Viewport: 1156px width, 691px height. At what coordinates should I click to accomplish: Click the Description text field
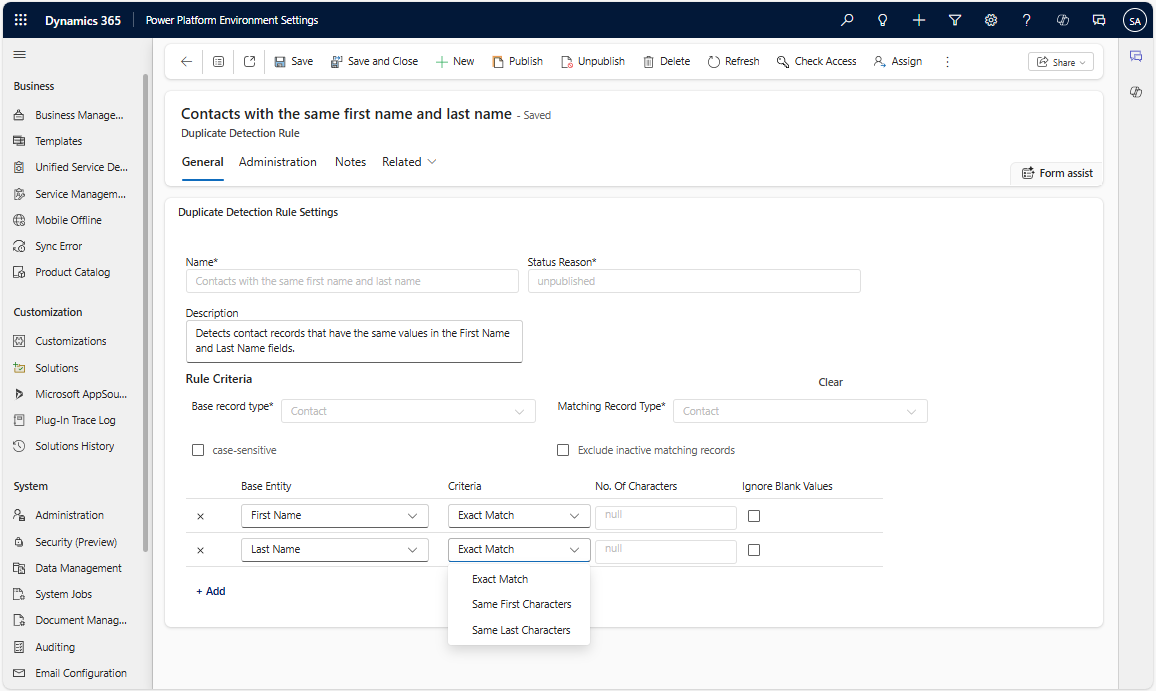354,341
